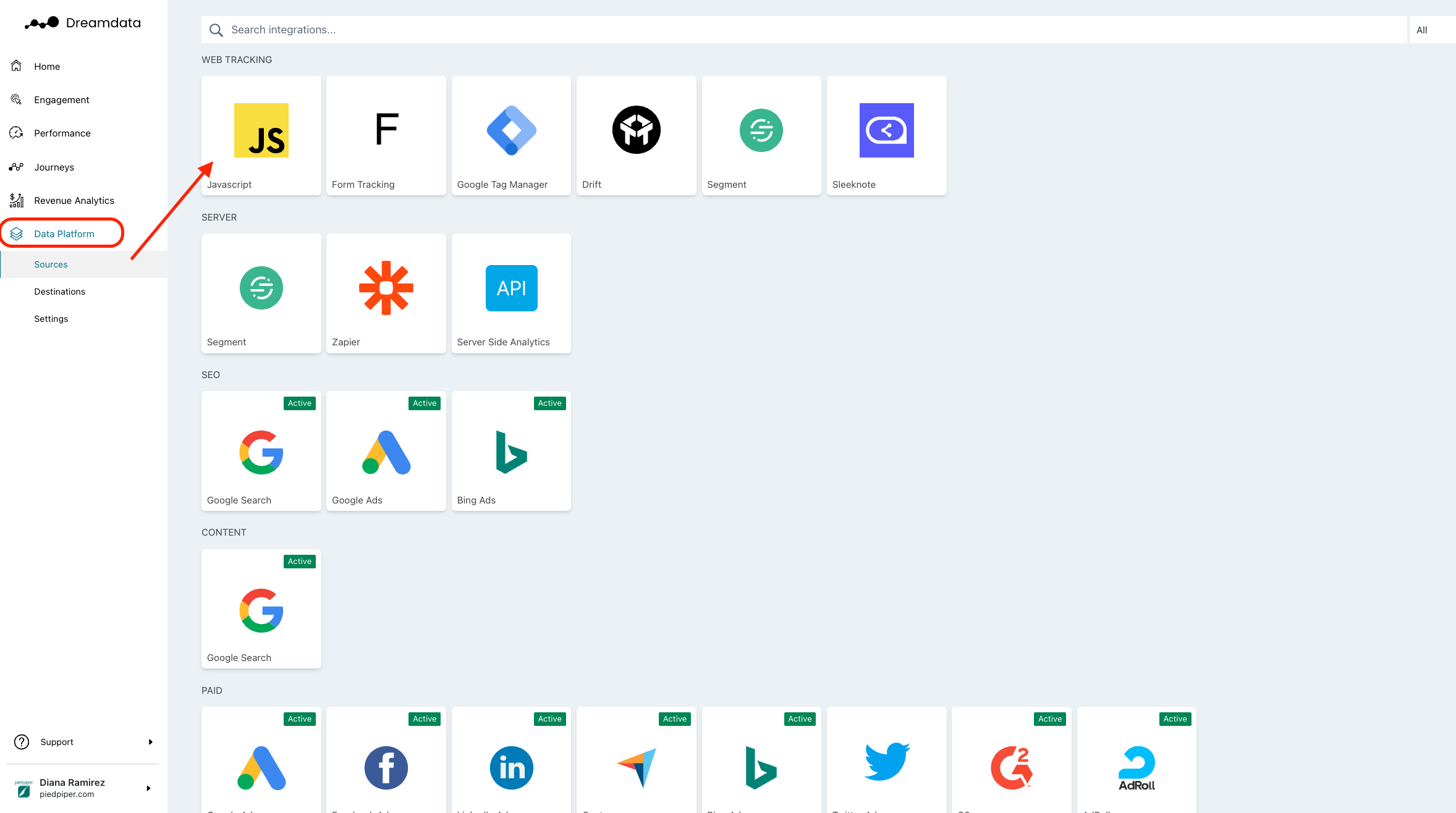Select the Google Tag Manager icon
1456x813 pixels.
tap(512, 130)
